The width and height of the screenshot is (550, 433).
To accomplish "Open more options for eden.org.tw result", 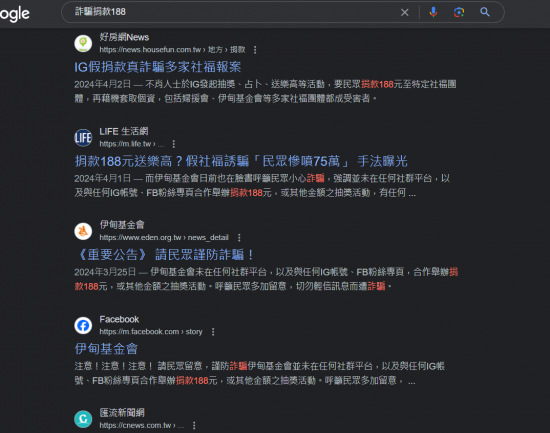I will (x=239, y=238).
